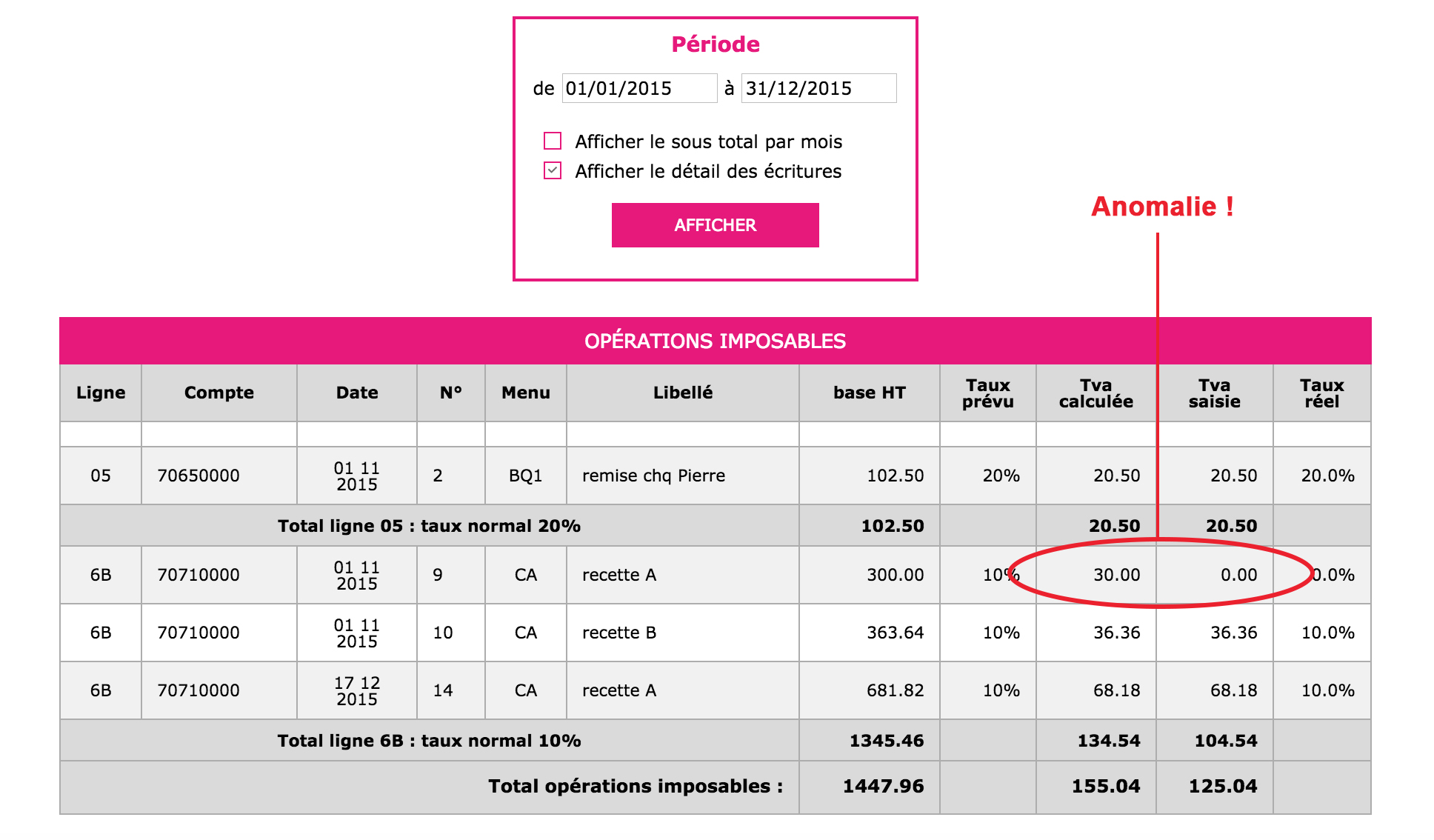Click the Total ligne 6B subtotal row

716,741
